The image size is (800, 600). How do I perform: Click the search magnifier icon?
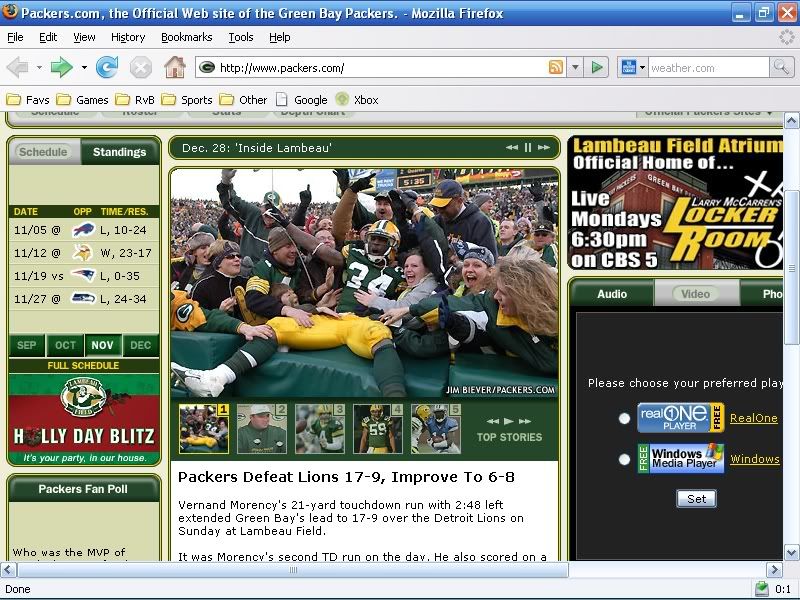pos(781,67)
